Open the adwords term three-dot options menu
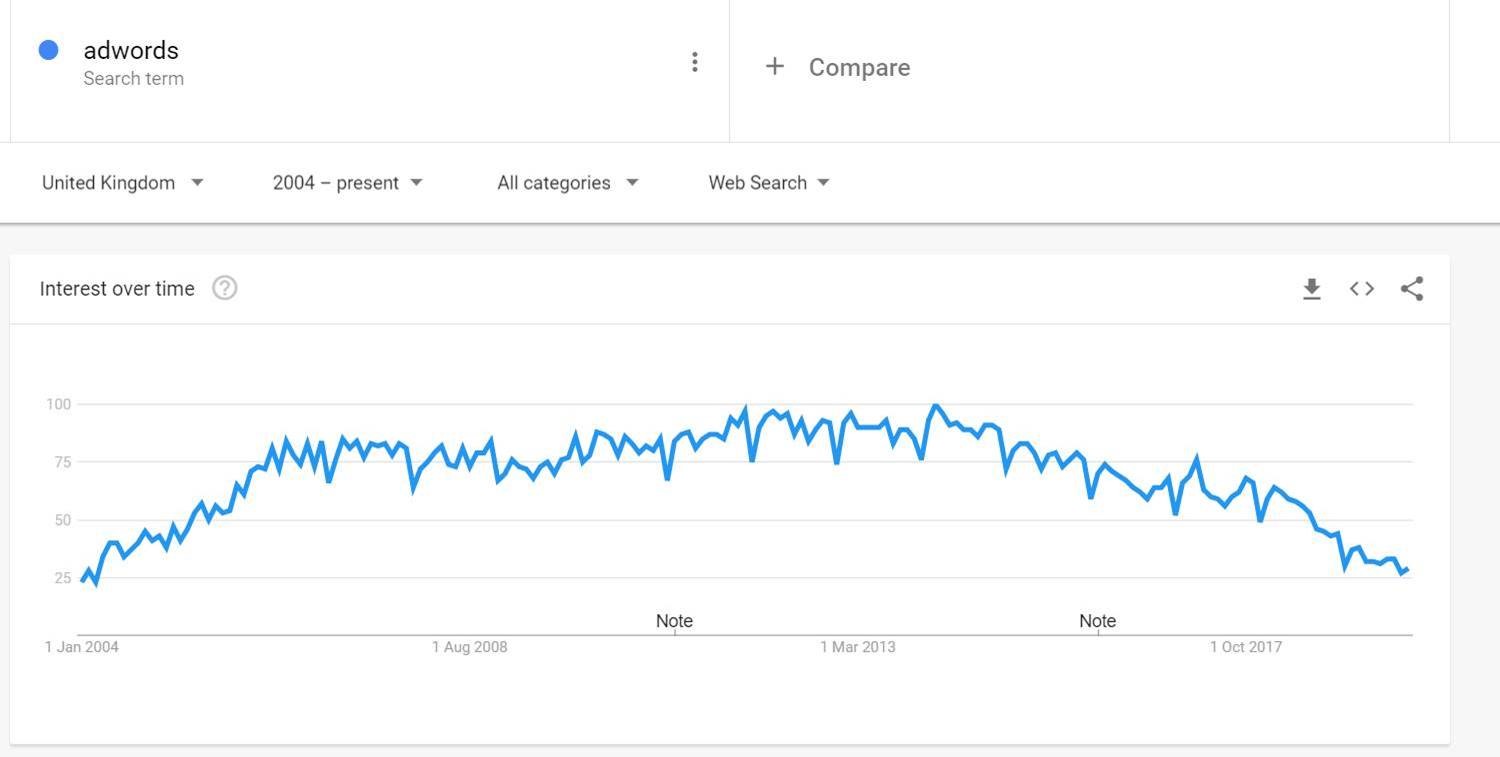1500x757 pixels. click(694, 62)
